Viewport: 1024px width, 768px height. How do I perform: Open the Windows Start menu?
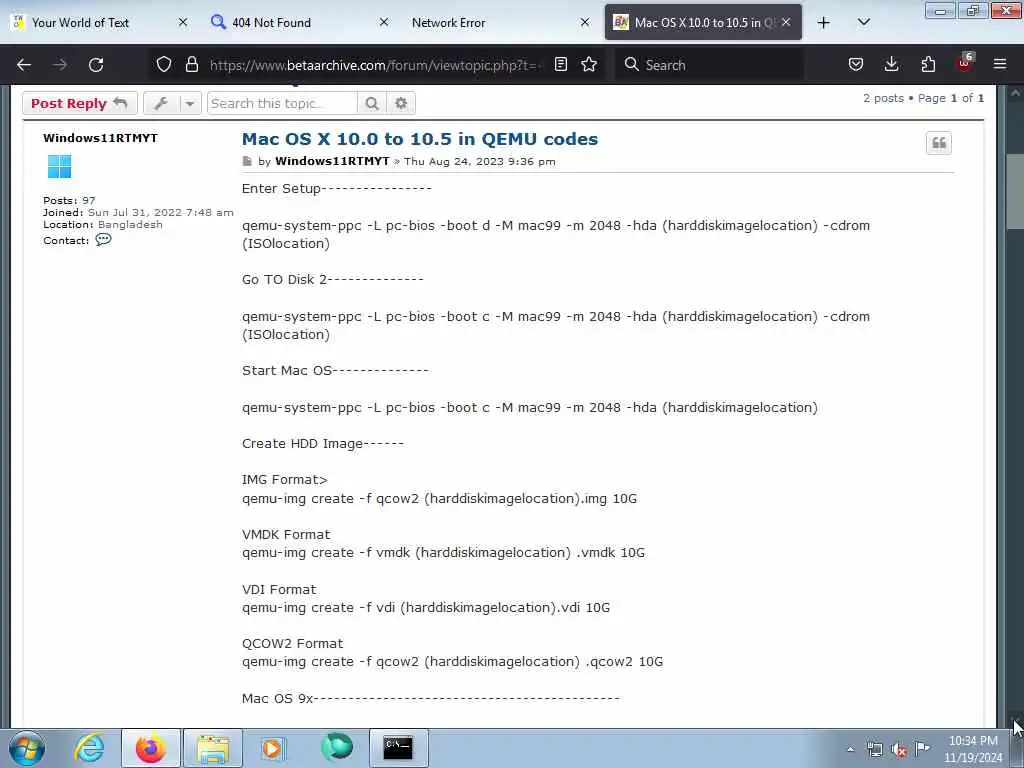(x=27, y=748)
